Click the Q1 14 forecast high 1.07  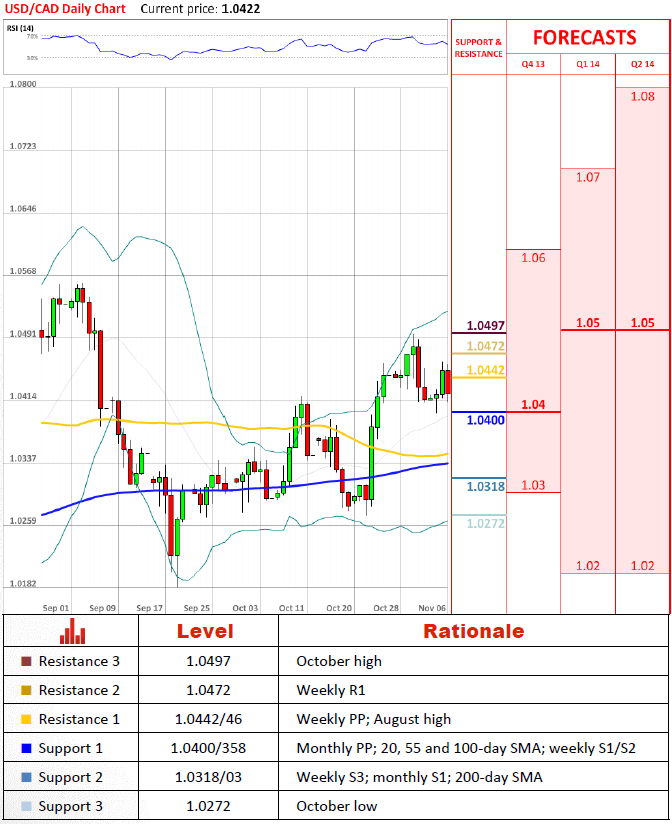click(x=587, y=177)
